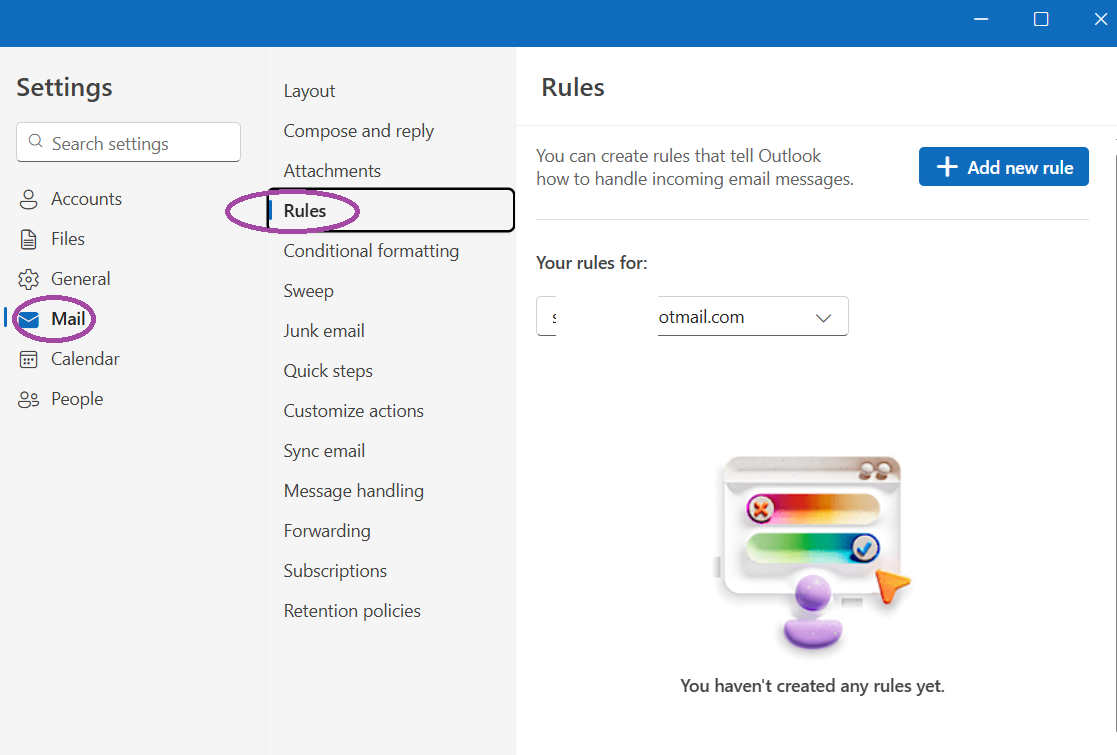Image resolution: width=1117 pixels, height=755 pixels.
Task: Go to General settings
Action: pos(80,278)
